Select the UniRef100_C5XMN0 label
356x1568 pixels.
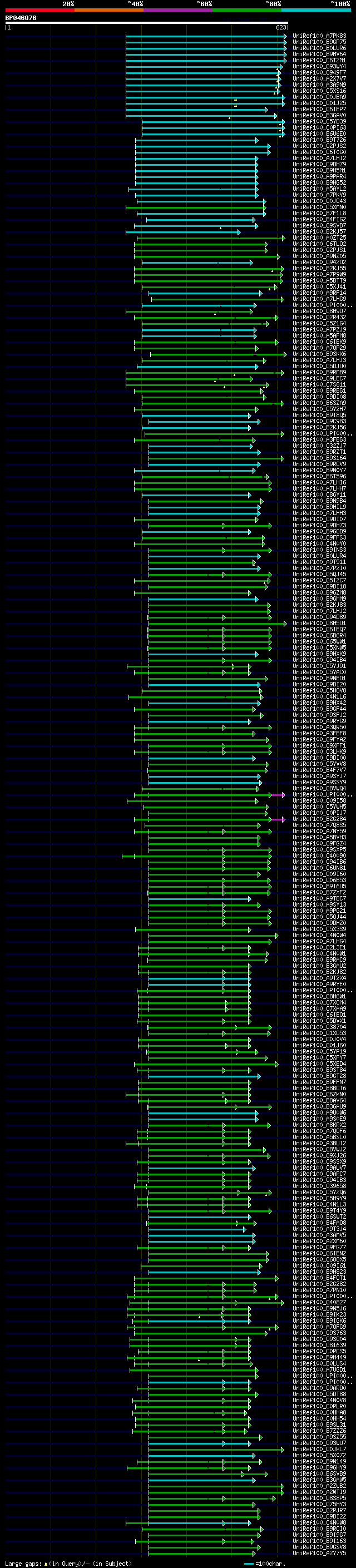(x=319, y=207)
